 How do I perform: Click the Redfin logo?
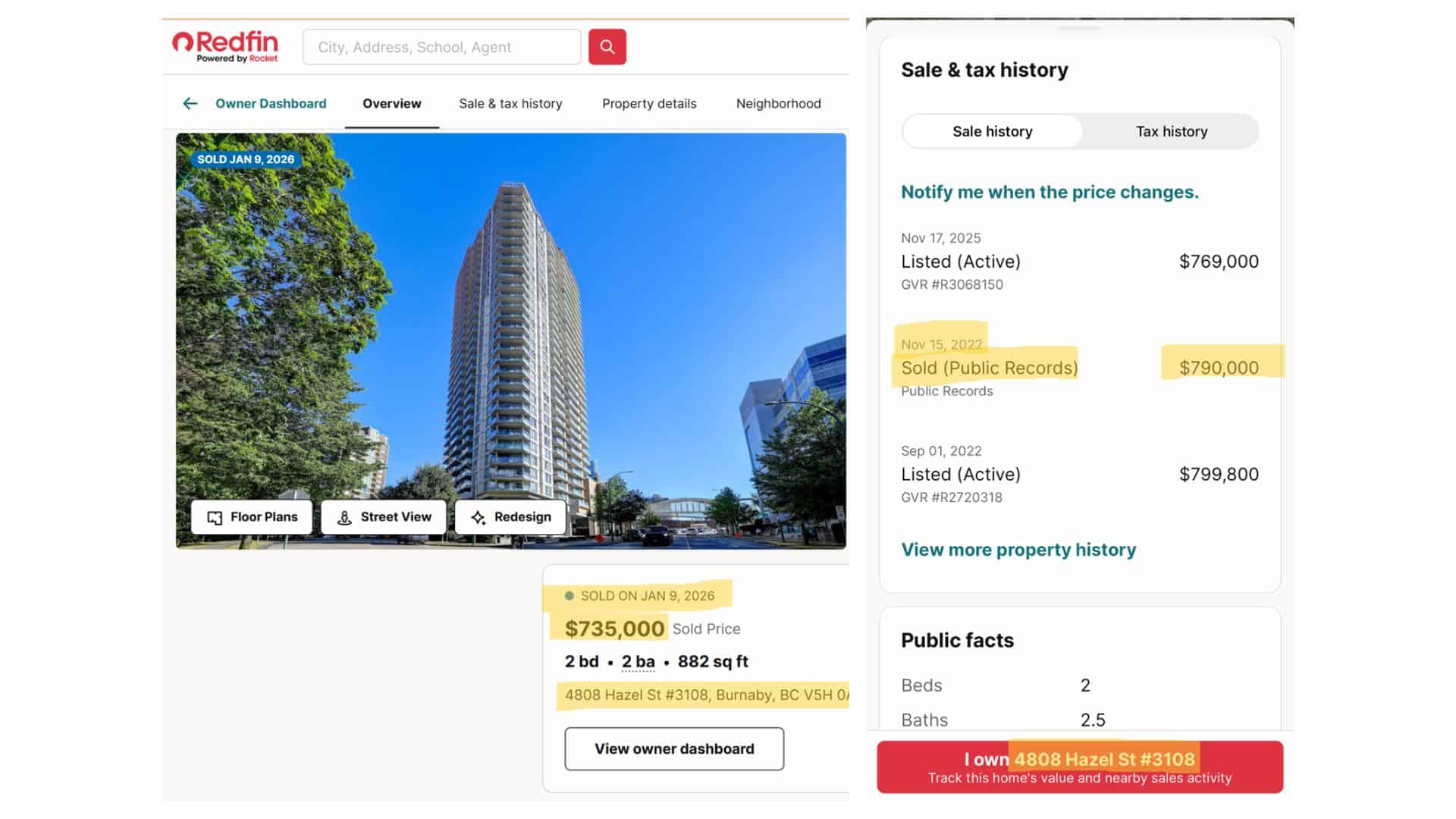[225, 47]
